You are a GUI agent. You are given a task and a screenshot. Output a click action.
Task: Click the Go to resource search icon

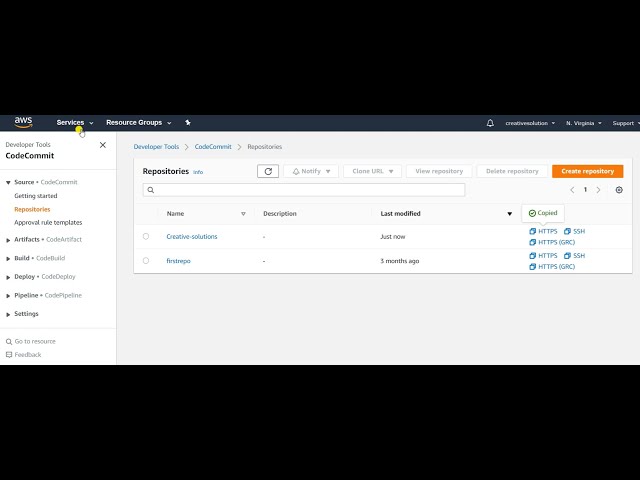(9, 342)
